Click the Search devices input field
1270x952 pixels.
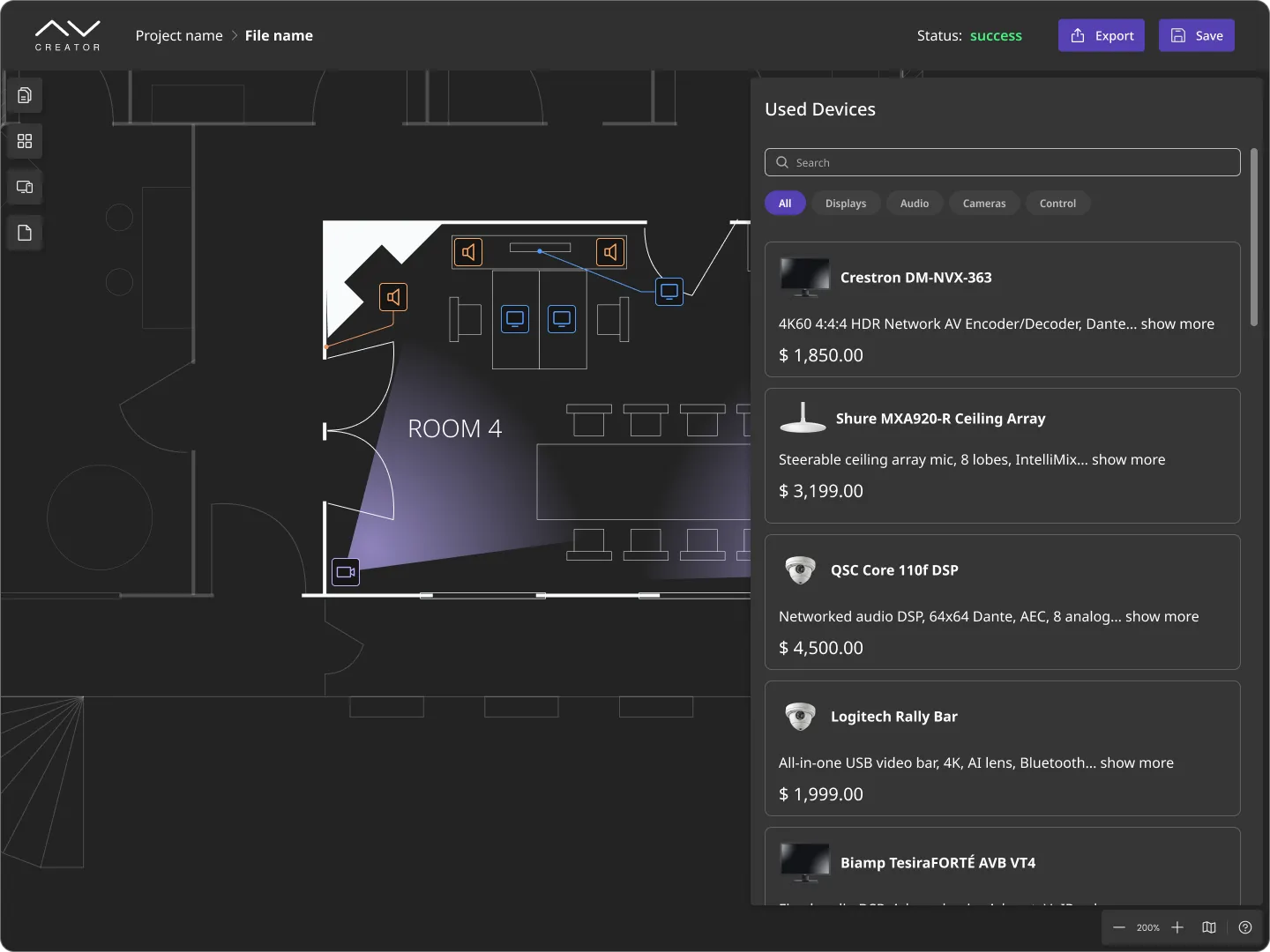point(1003,162)
